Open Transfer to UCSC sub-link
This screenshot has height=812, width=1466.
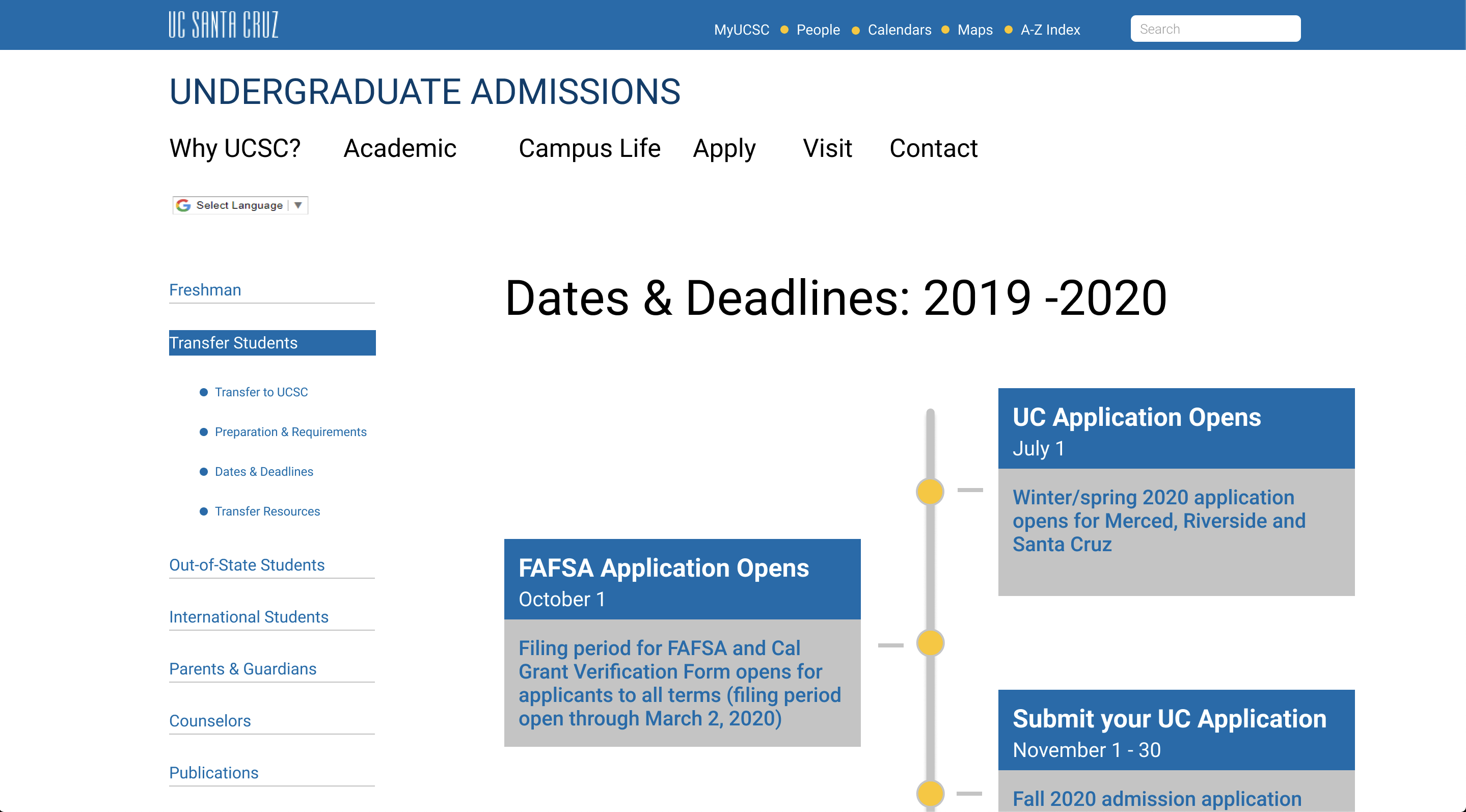point(261,392)
